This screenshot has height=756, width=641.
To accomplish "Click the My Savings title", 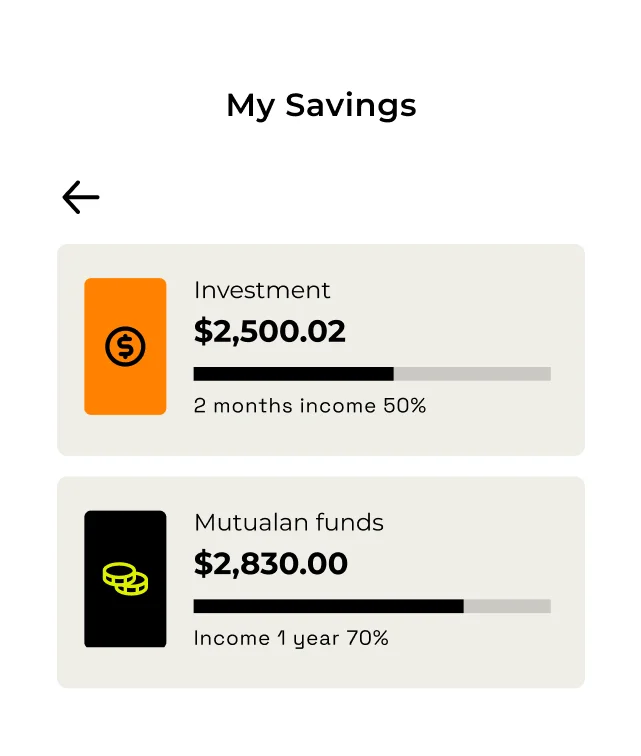I will (x=321, y=105).
